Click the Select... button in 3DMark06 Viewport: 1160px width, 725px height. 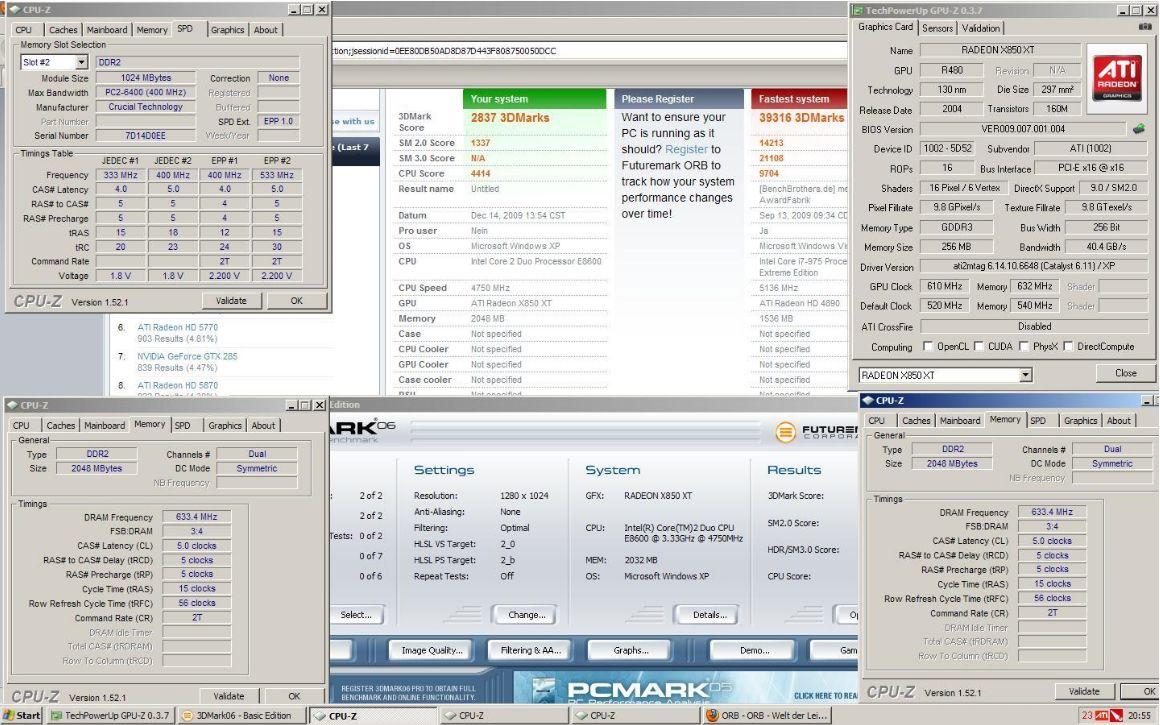coord(356,615)
